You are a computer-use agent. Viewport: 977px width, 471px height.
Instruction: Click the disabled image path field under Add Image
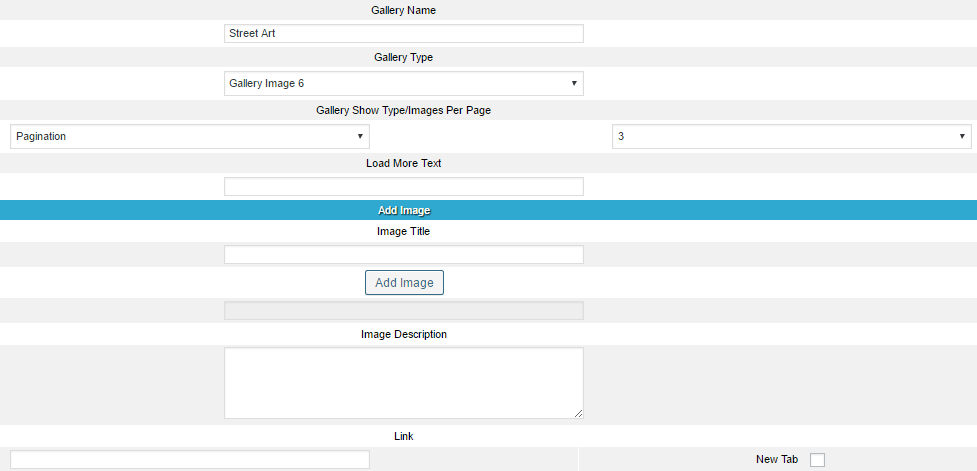point(404,311)
